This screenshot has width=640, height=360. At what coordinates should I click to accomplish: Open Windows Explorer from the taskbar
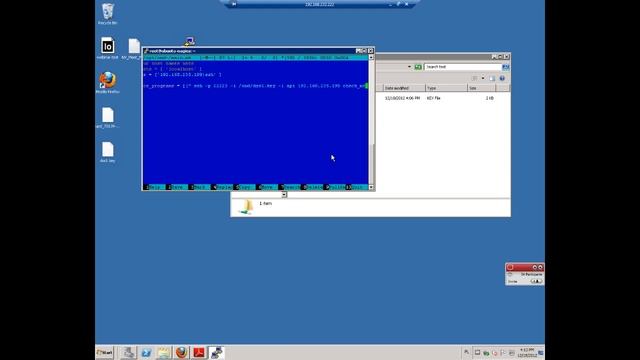tap(164, 352)
